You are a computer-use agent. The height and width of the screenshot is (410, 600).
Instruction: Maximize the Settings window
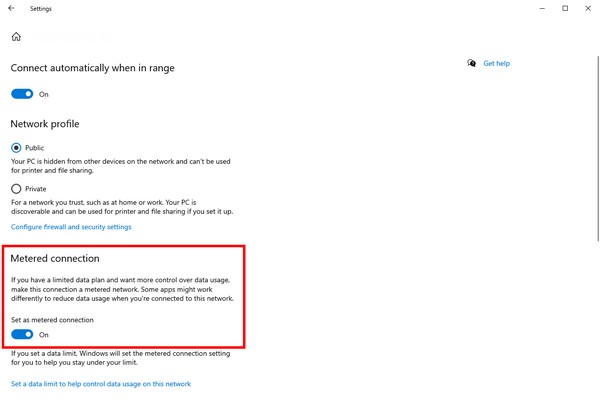(565, 9)
